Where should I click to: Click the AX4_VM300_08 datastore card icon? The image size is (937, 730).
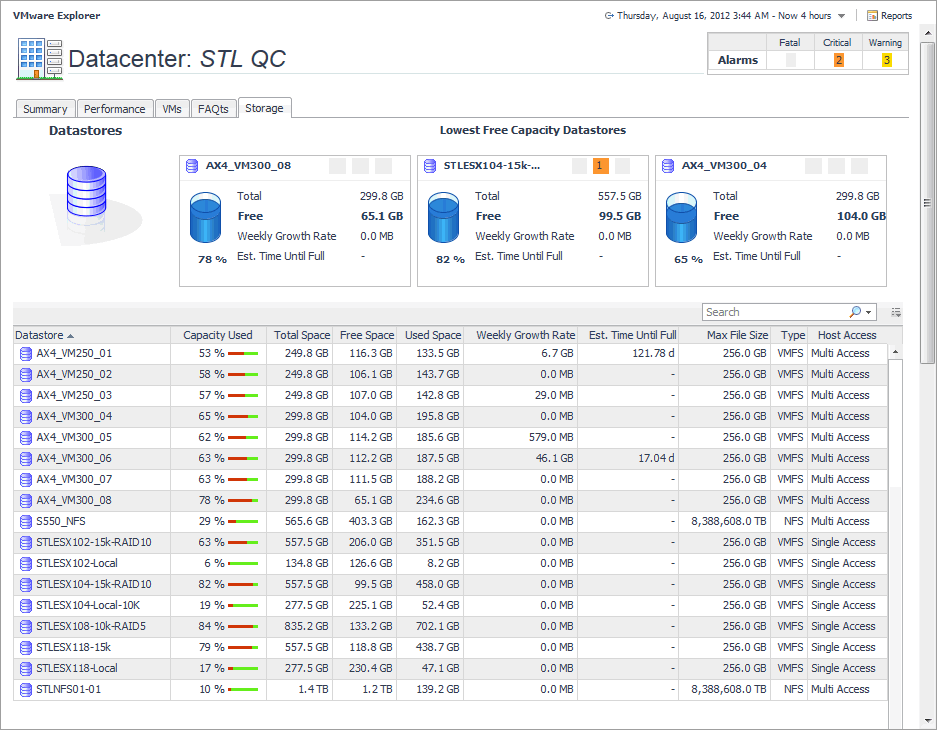pyautogui.click(x=192, y=166)
